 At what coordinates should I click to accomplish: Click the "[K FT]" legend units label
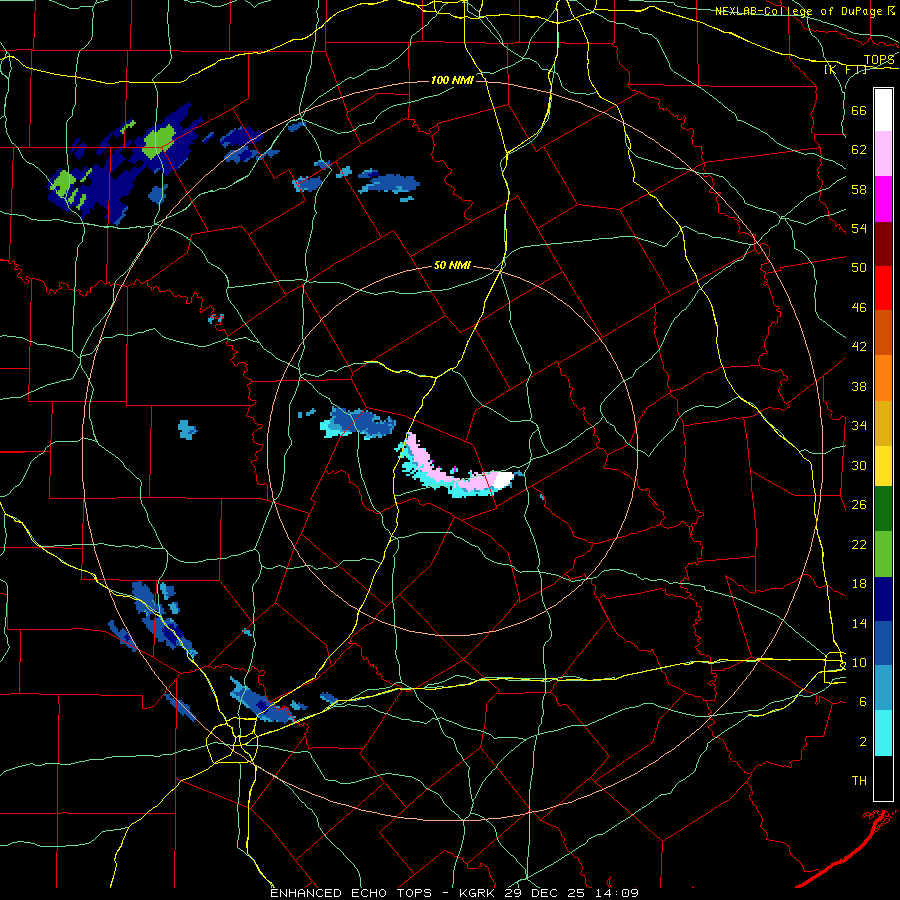[845, 69]
